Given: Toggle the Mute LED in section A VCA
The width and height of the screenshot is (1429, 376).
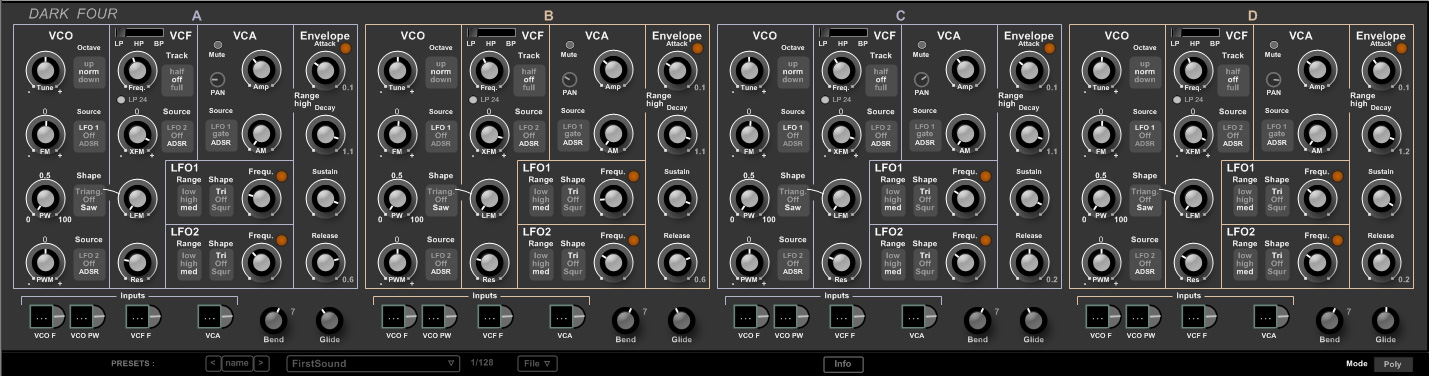Looking at the screenshot, I should (x=217, y=45).
